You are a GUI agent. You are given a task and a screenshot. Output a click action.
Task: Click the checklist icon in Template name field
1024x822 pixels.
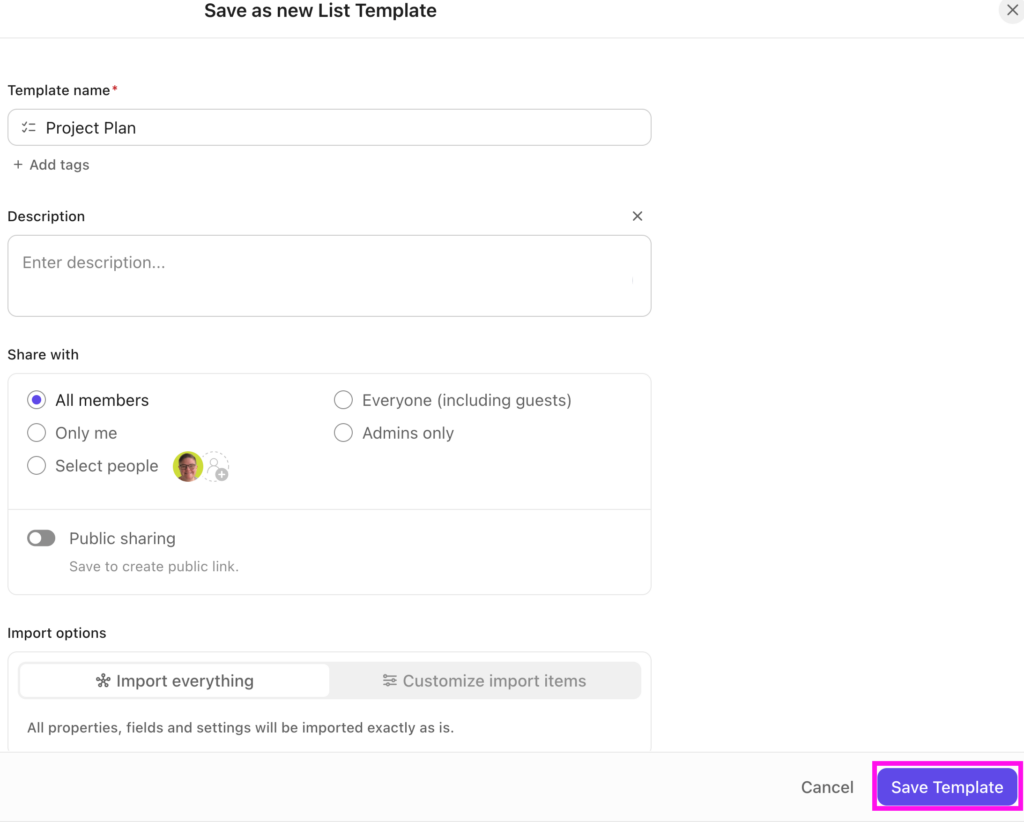tap(28, 128)
